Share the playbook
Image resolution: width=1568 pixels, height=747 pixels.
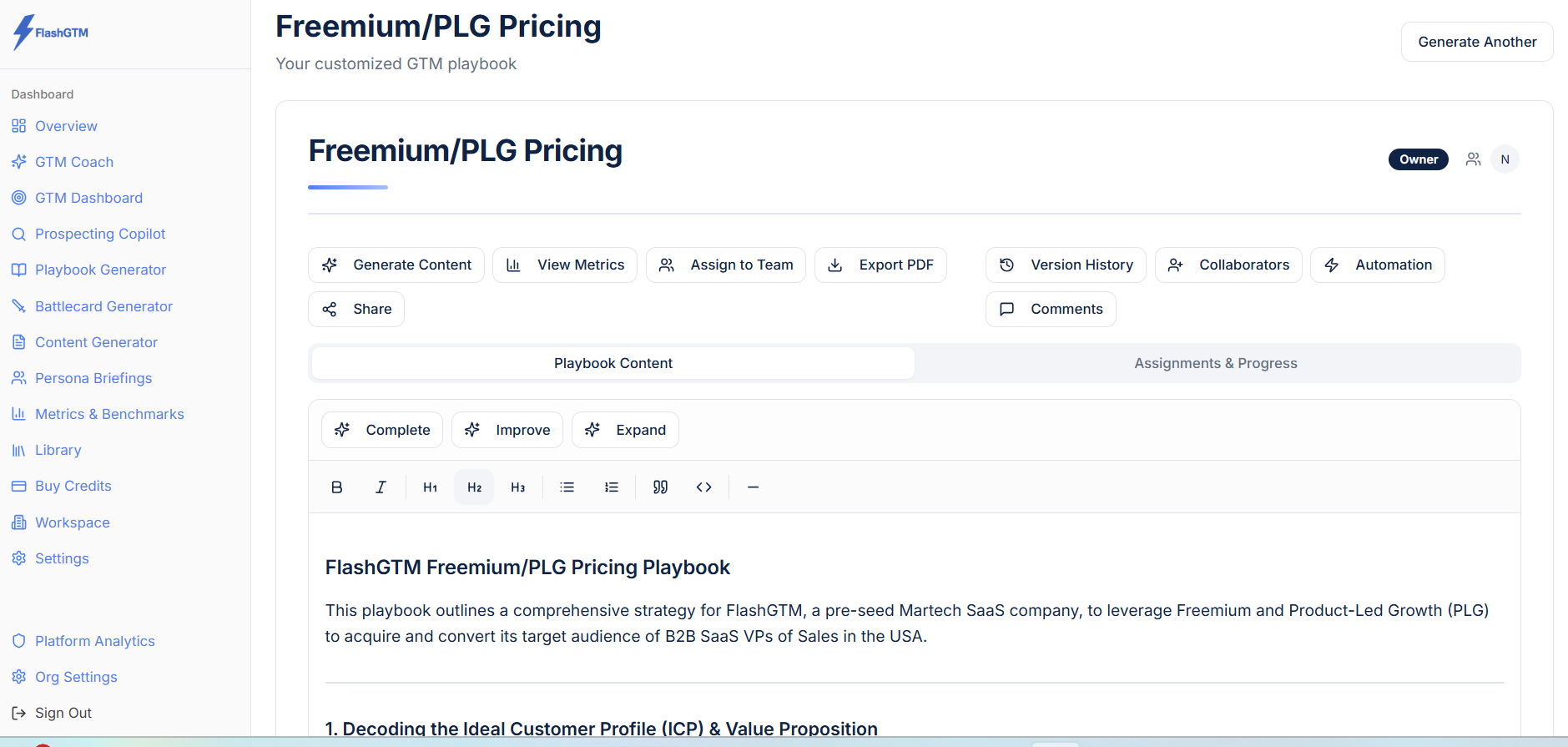356,309
